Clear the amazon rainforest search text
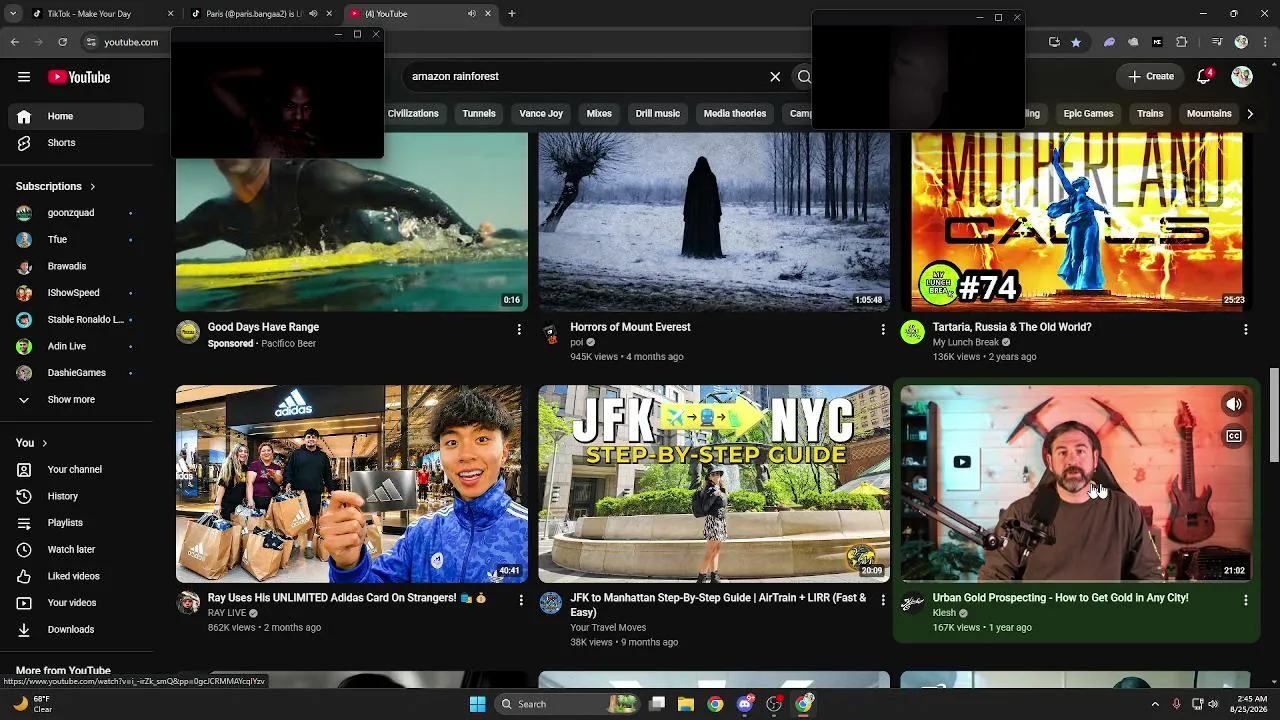Viewport: 1280px width, 720px height. [x=775, y=76]
